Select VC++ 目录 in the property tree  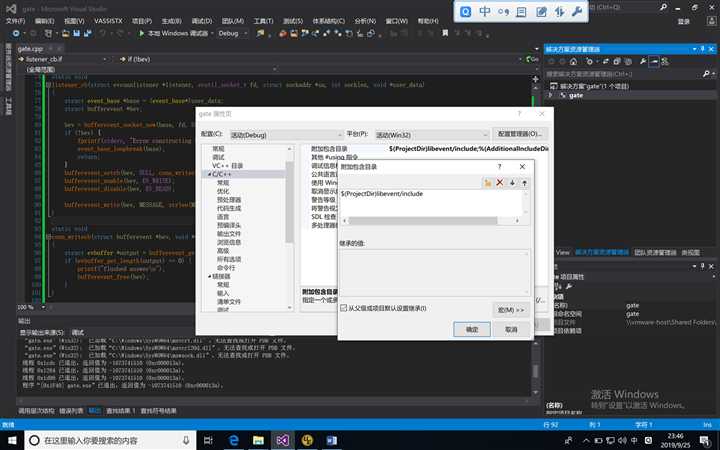[x=228, y=166]
